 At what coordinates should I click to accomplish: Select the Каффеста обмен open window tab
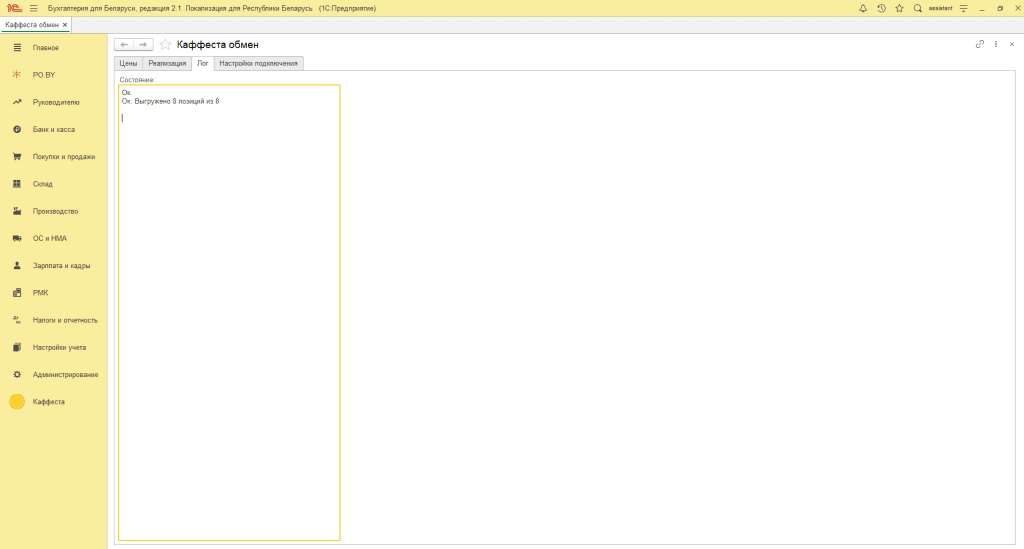[32, 25]
